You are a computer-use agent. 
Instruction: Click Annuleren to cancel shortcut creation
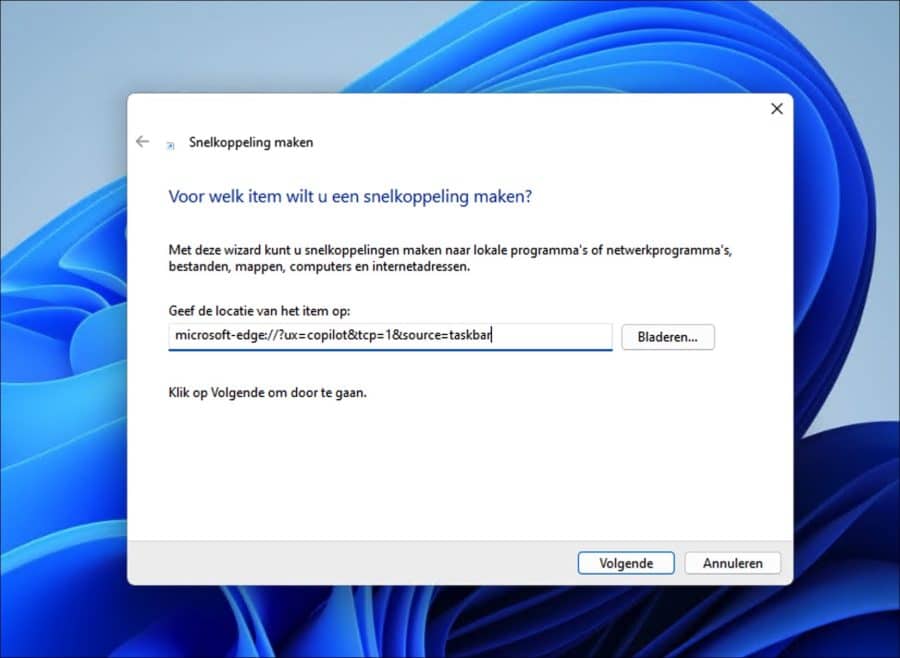click(733, 562)
